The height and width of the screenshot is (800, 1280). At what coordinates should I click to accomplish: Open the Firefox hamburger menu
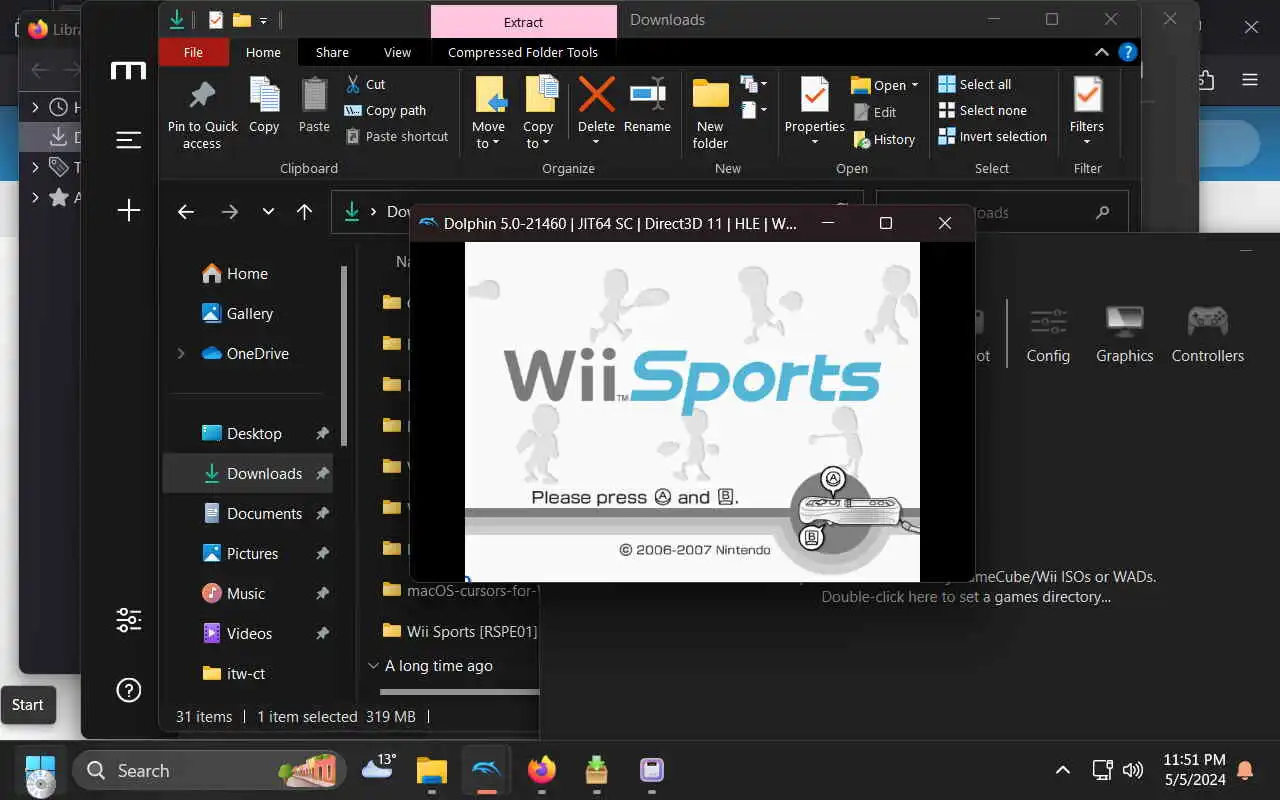1250,80
